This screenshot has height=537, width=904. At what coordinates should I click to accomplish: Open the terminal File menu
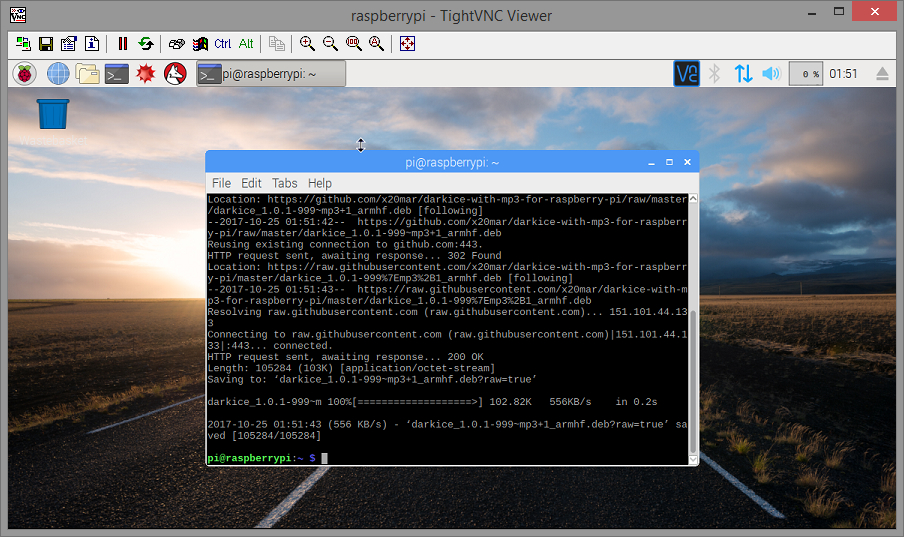221,183
